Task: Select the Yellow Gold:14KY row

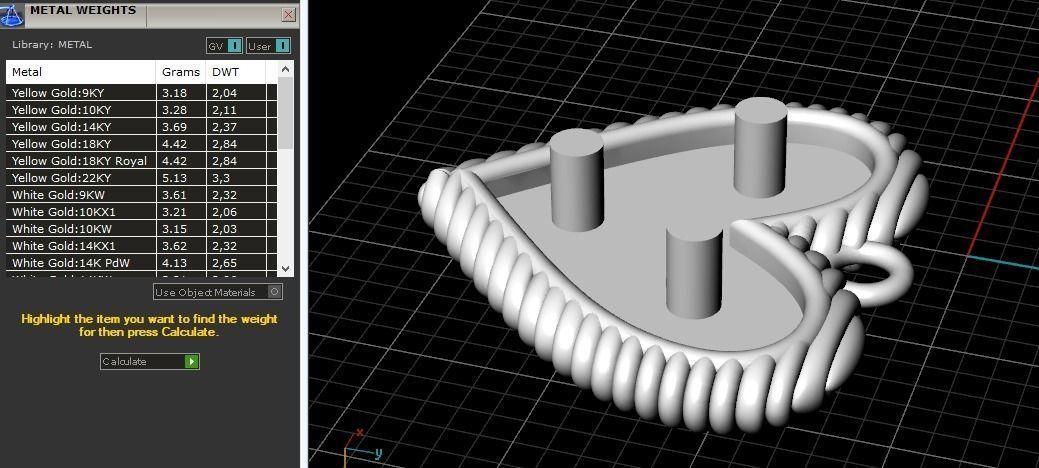Action: click(x=141, y=127)
